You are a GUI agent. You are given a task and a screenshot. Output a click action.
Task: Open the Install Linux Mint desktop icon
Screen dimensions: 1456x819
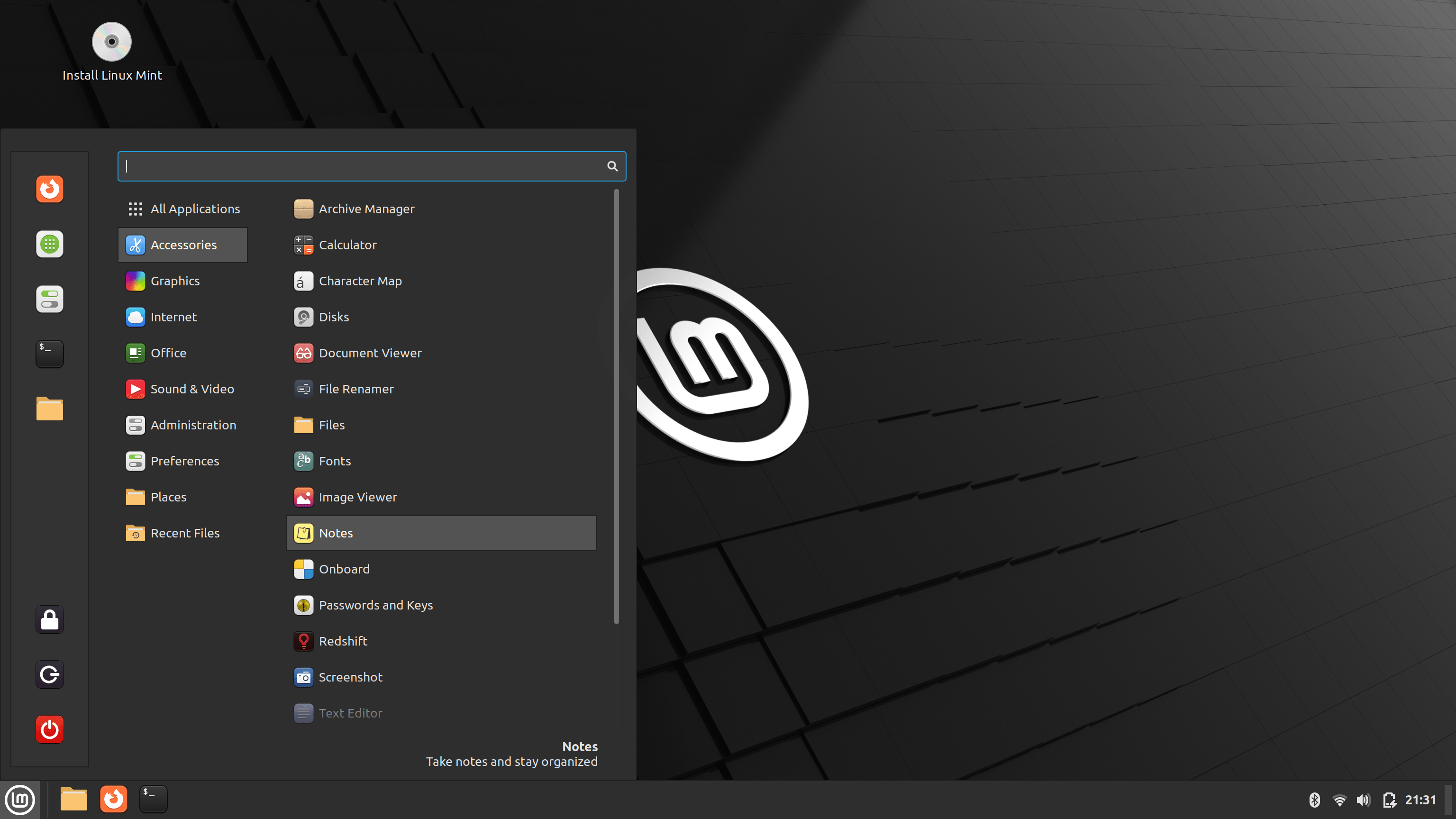[112, 52]
